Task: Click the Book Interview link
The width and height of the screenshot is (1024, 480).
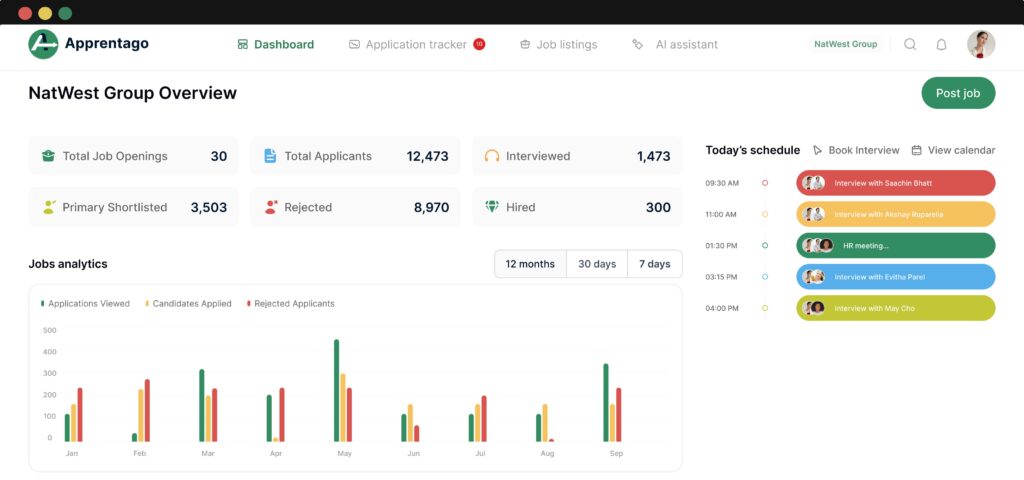Action: 856,150
